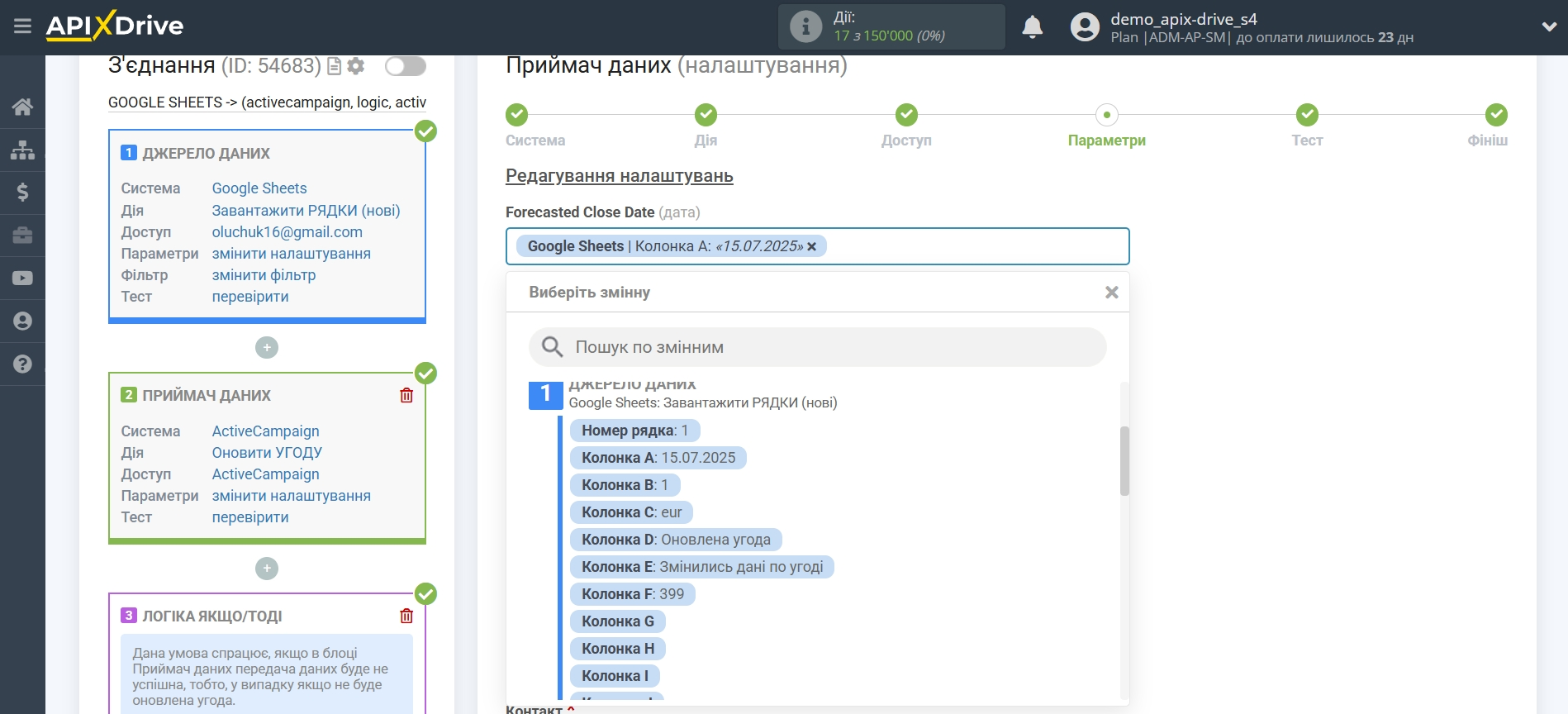1568x714 pixels.
Task: Select variable Колонка I
Action: point(615,676)
